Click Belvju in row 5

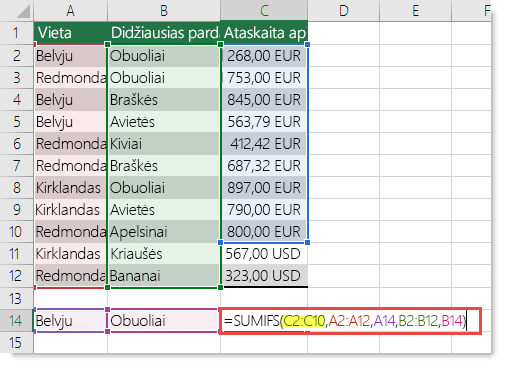point(70,122)
